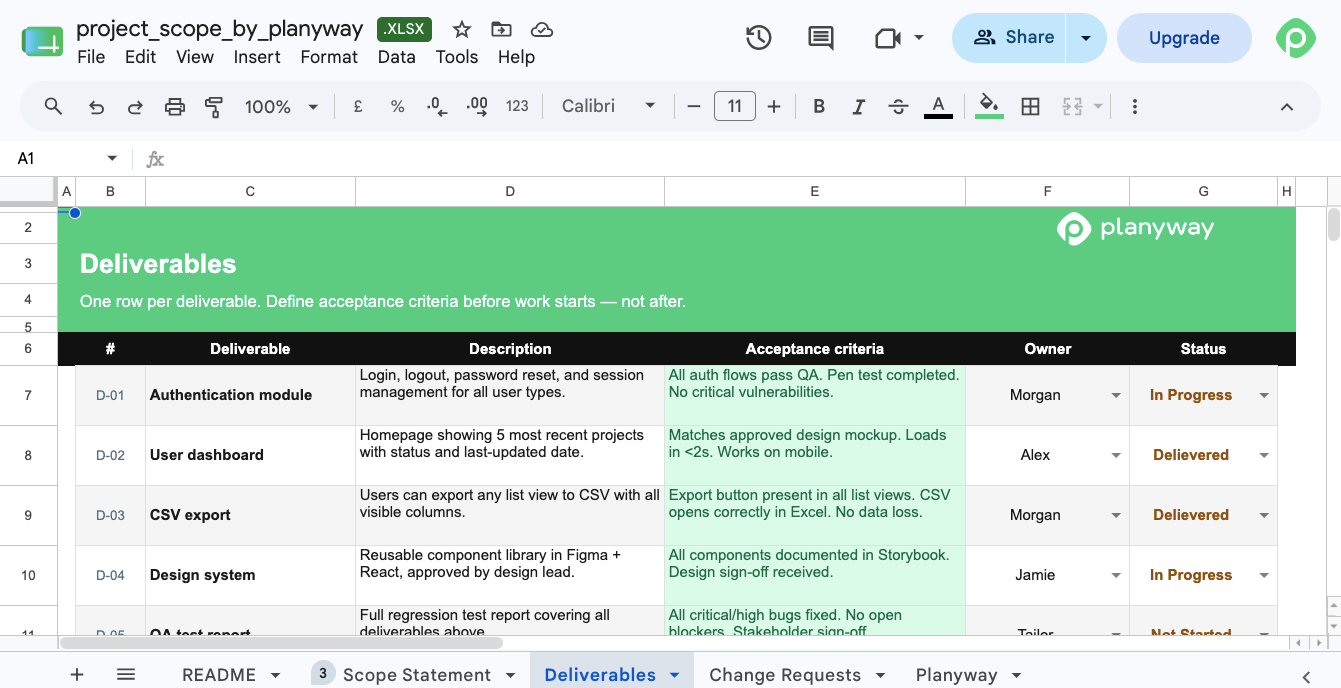The image size is (1341, 688).
Task: Click the document title project_scope_by_planyway
Action: [x=221, y=29]
